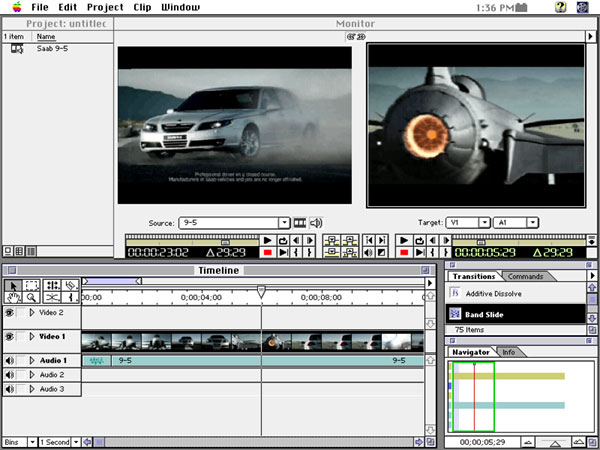Image resolution: width=600 pixels, height=450 pixels.
Task: Click the Saab 9-5 clip icon in Project
Action: click(x=17, y=49)
